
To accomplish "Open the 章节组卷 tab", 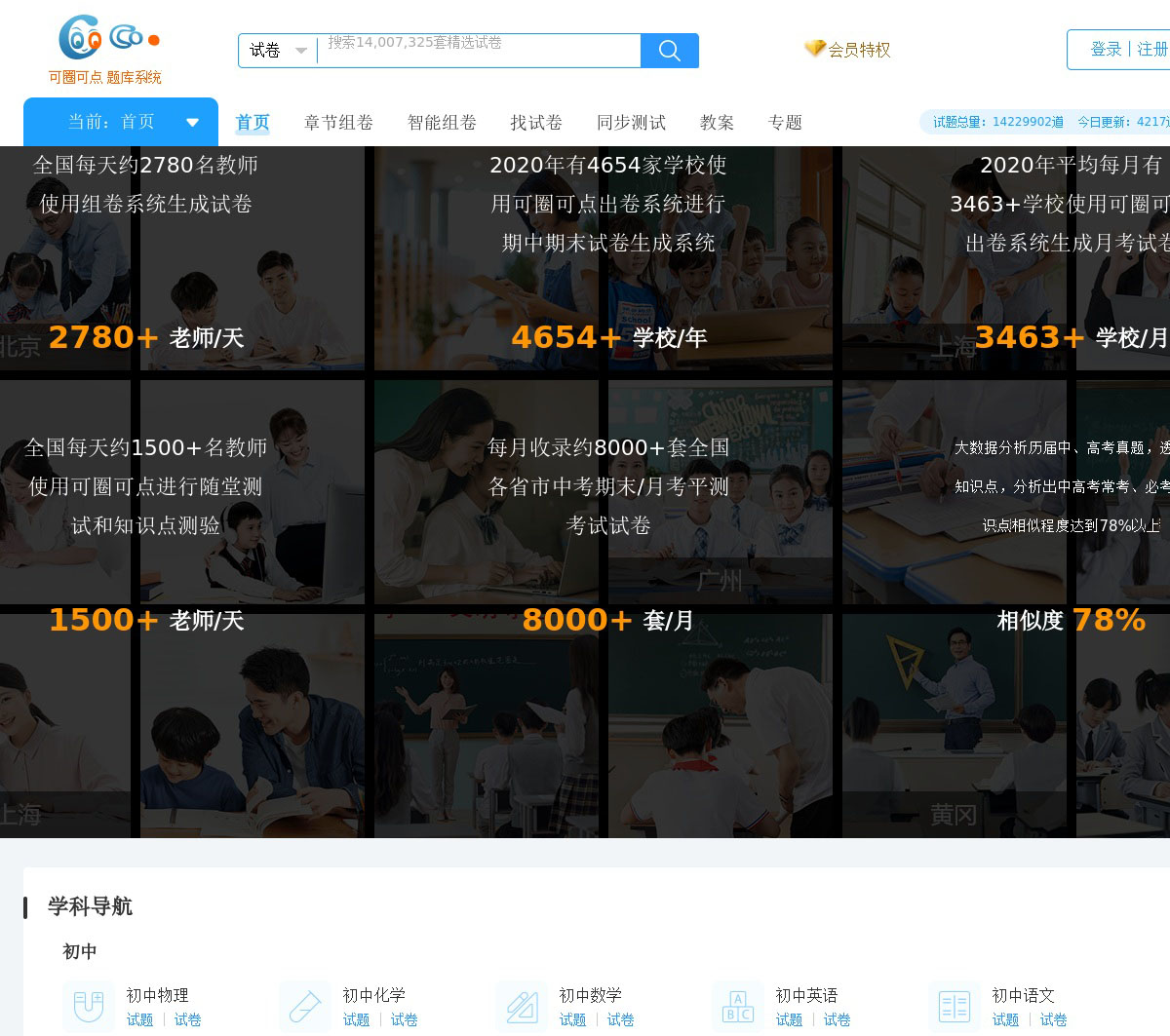I will pyautogui.click(x=338, y=123).
